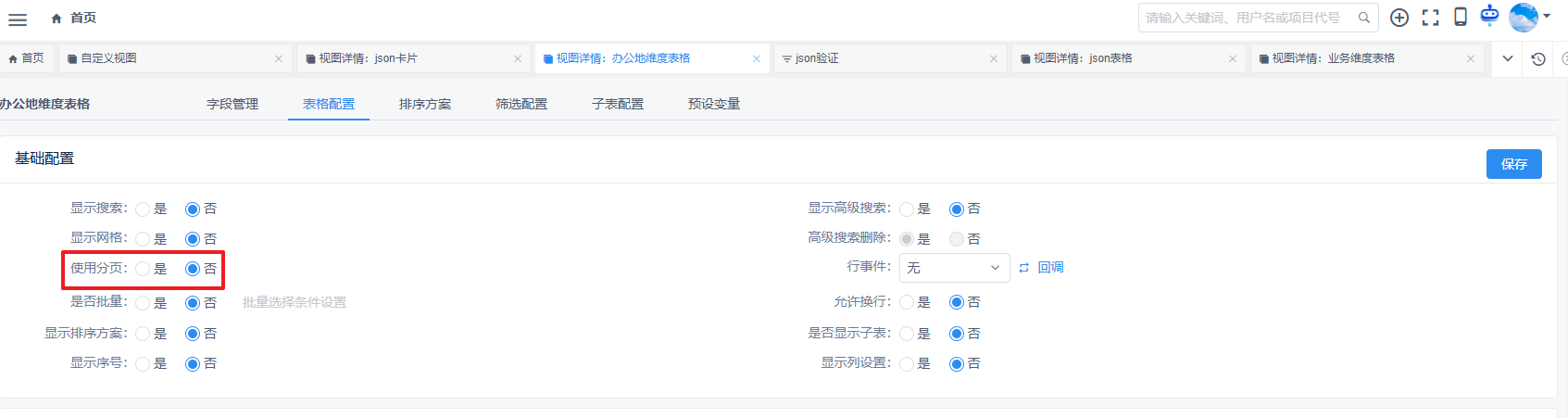This screenshot has width=1568, height=418.
Task: Switch to 视图详情: json卡片 tab
Action: point(413,58)
